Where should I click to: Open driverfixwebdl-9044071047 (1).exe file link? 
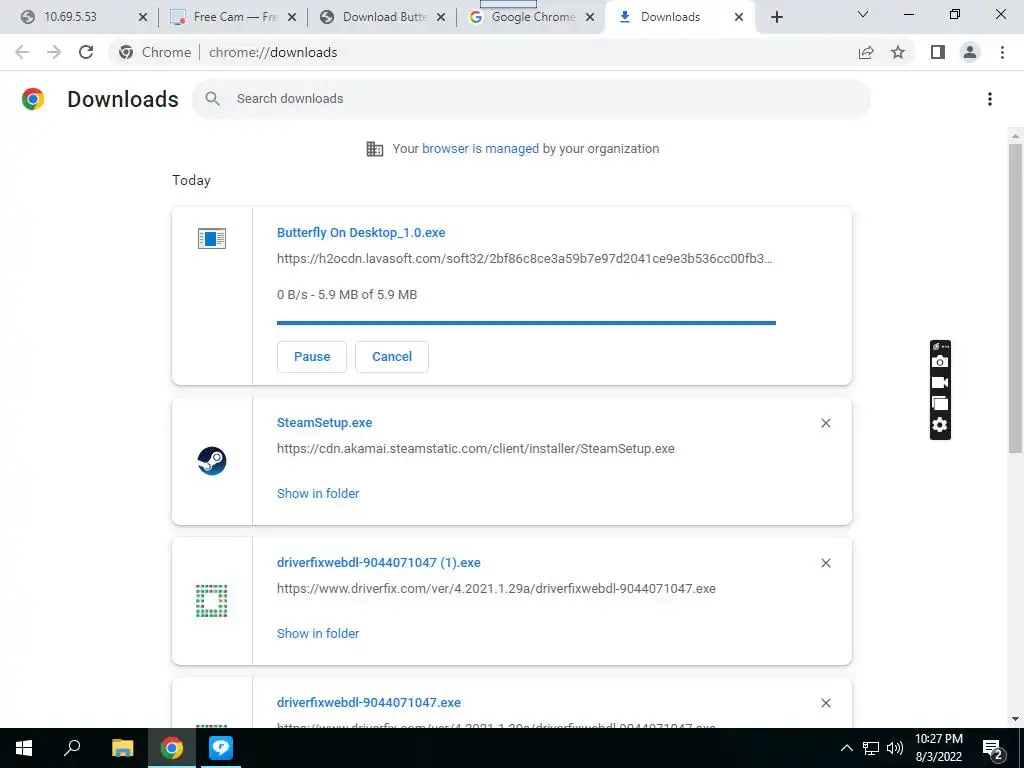click(x=379, y=562)
